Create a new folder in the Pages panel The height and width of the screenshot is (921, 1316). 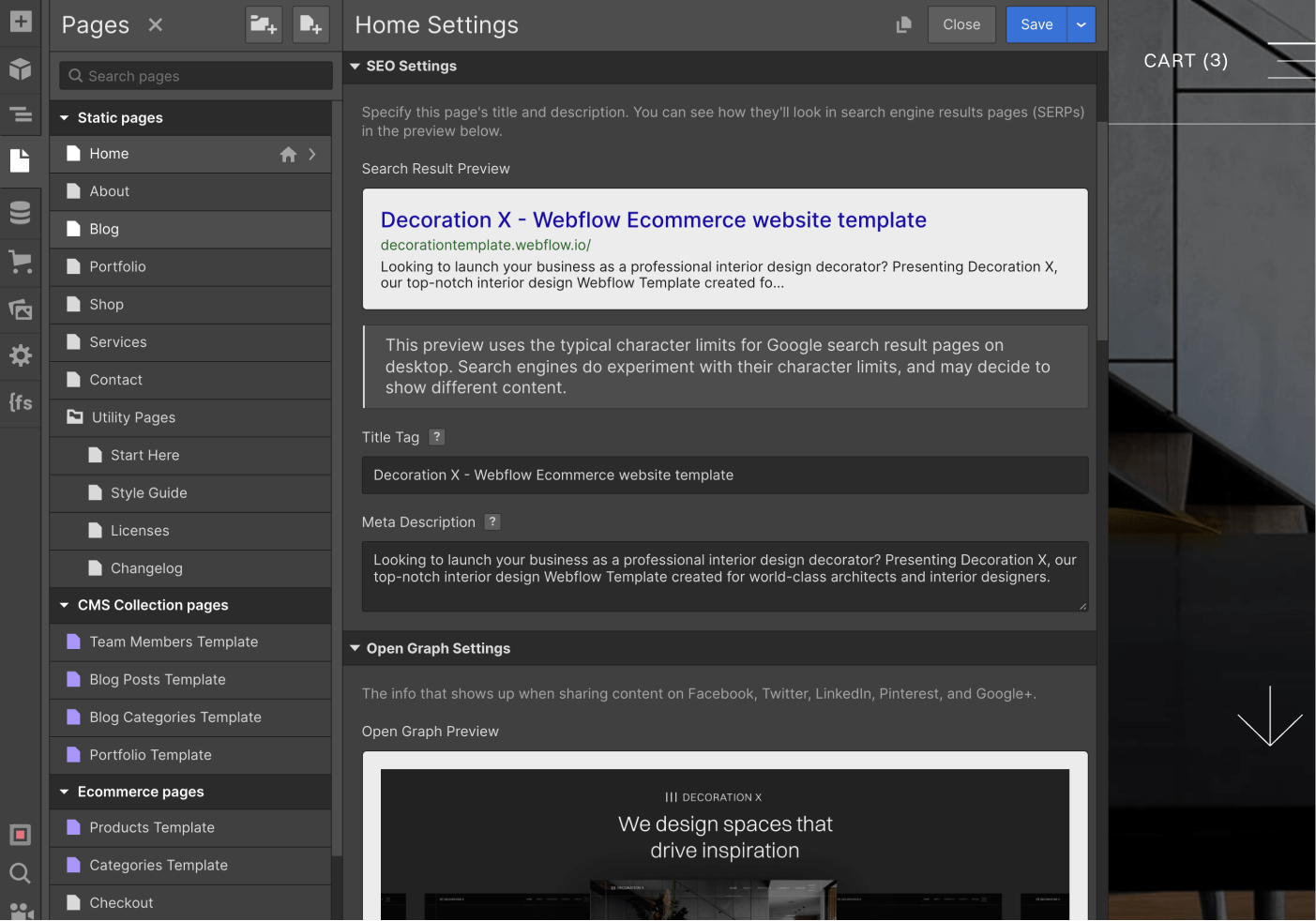click(x=264, y=24)
